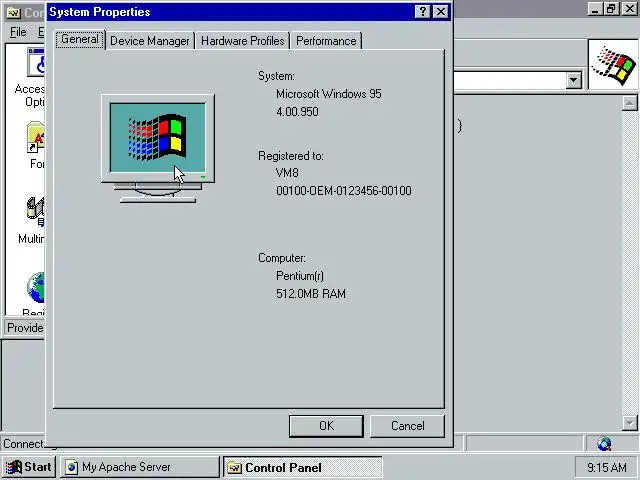Expand the address dropdown in background window

[573, 80]
